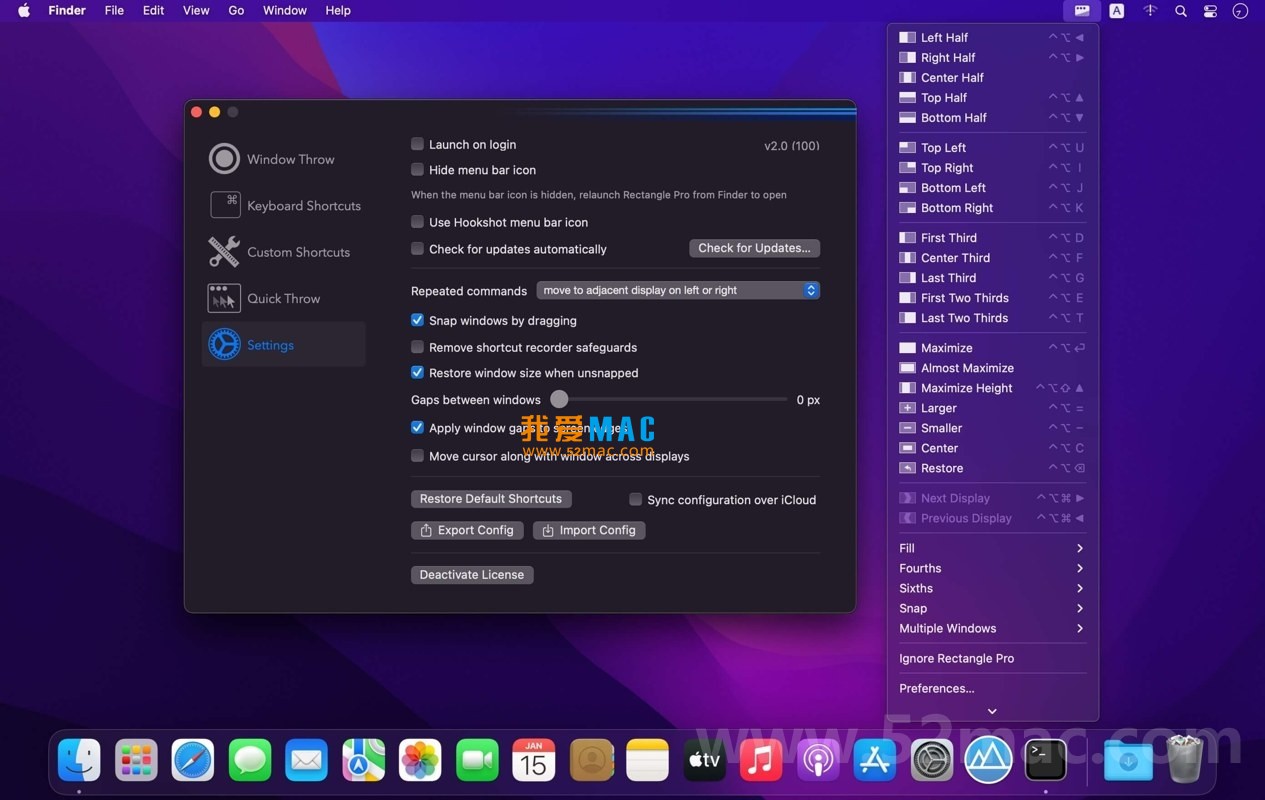Expand the Snap submenu

(992, 608)
